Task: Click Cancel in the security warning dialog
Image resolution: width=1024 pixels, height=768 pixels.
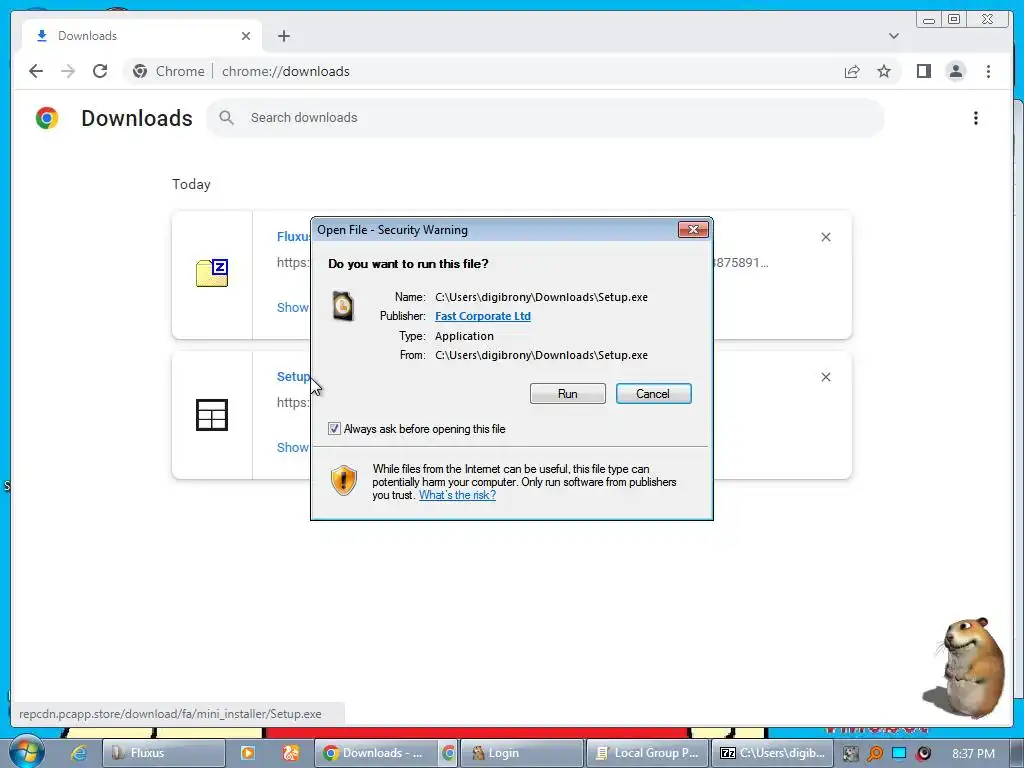Action: pos(653,394)
